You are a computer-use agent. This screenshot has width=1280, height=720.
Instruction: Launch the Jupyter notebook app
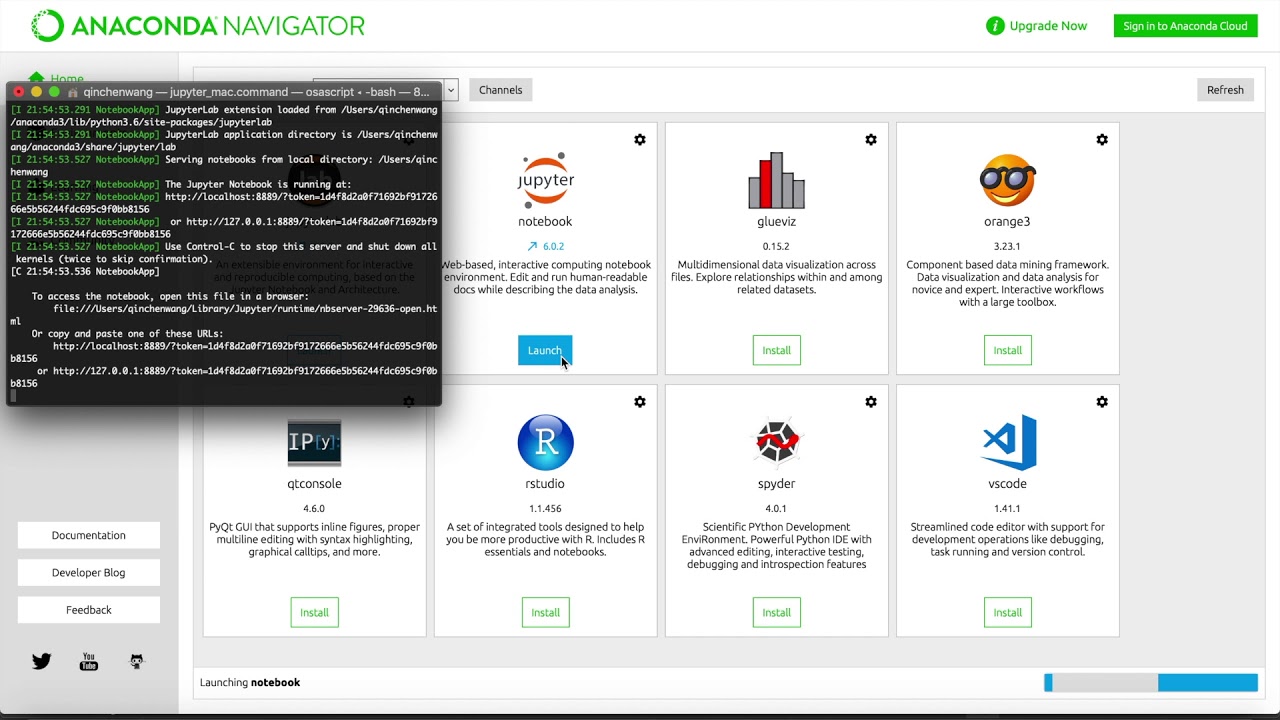pyautogui.click(x=545, y=350)
